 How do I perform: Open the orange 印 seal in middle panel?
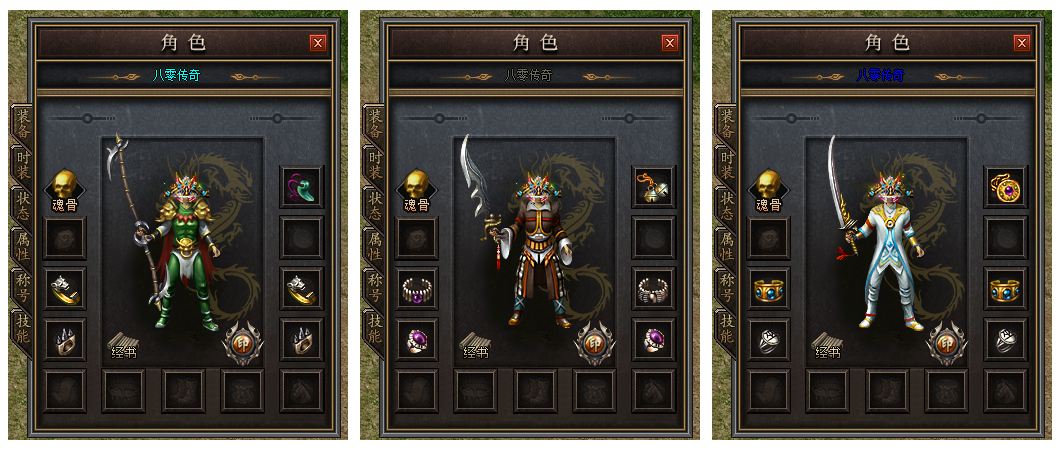click(594, 343)
